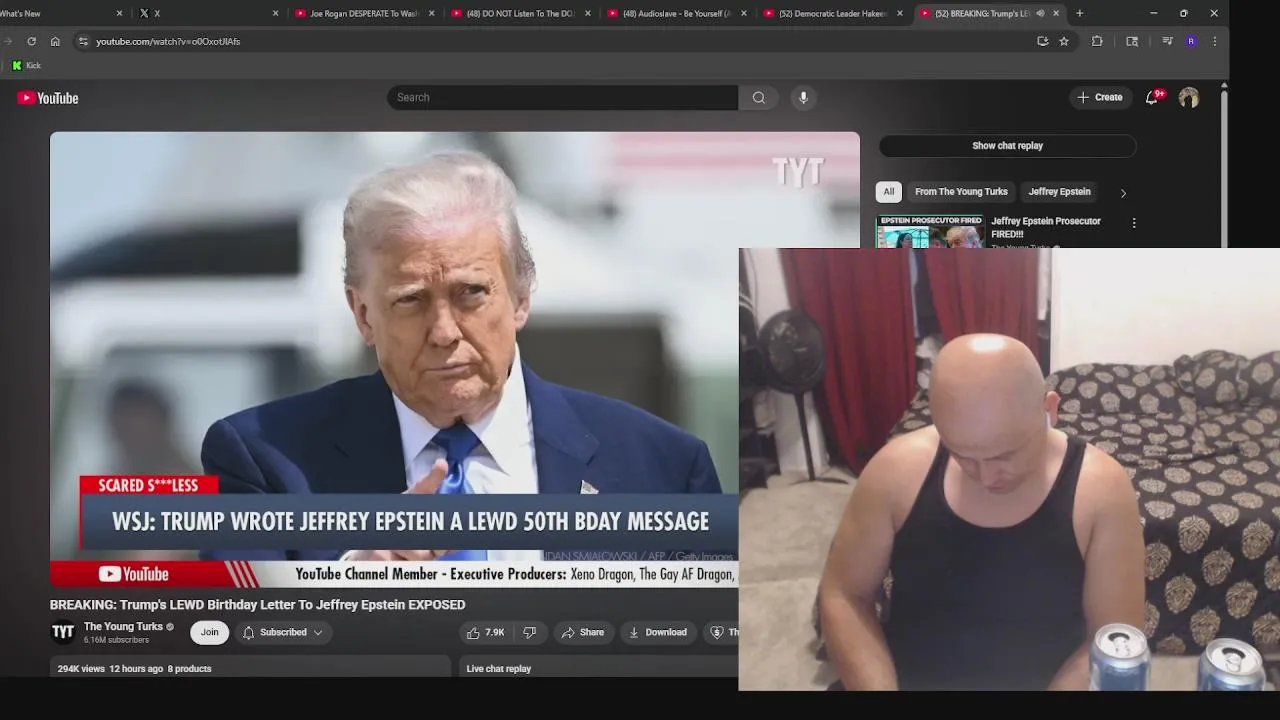Open the Kick bookmark

(x=26, y=65)
